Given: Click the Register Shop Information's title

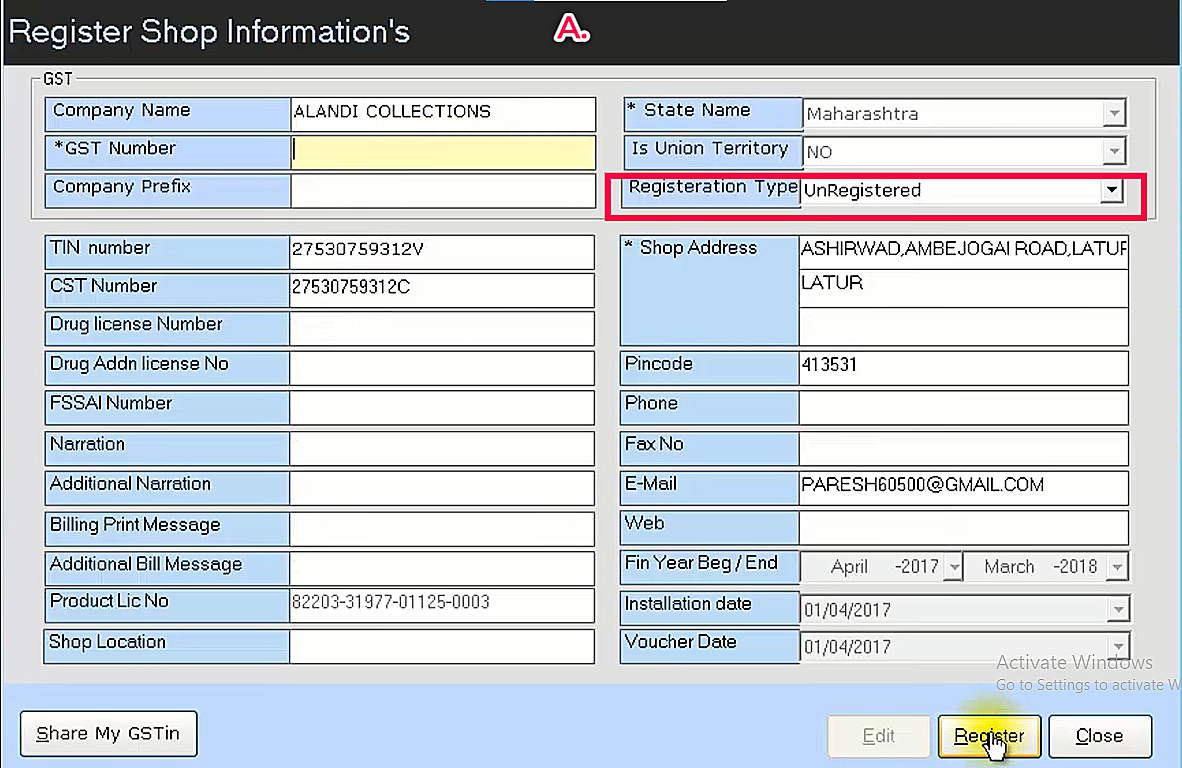Looking at the screenshot, I should pos(209,32).
